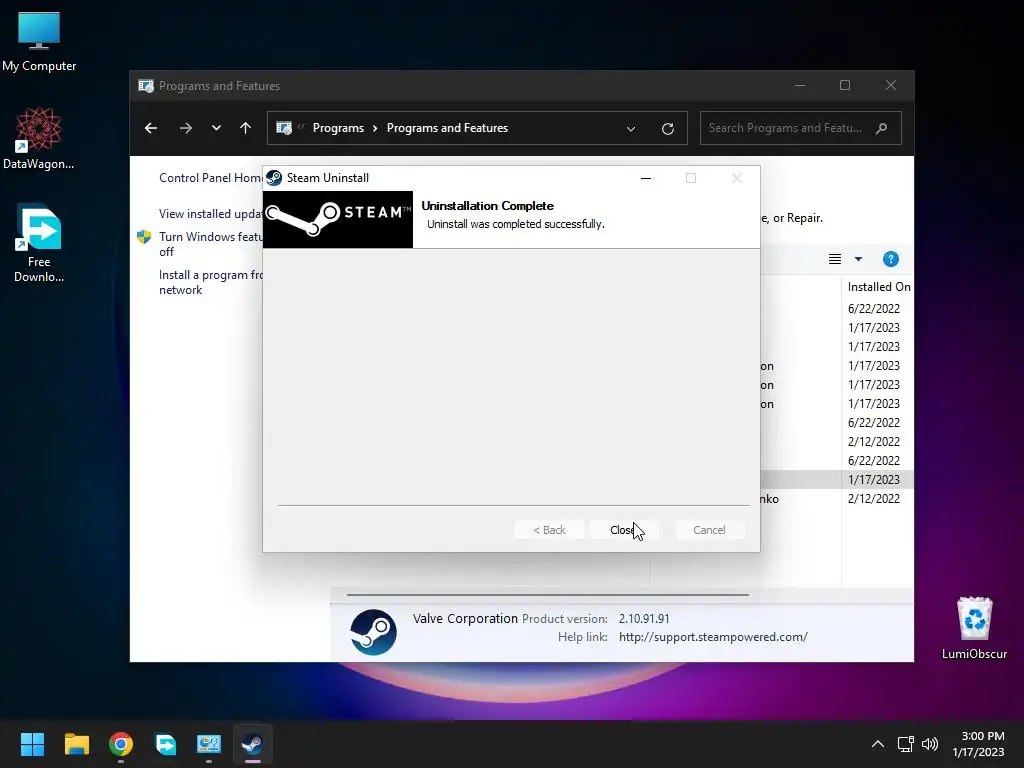Open the blue Help question mark icon

(x=890, y=259)
